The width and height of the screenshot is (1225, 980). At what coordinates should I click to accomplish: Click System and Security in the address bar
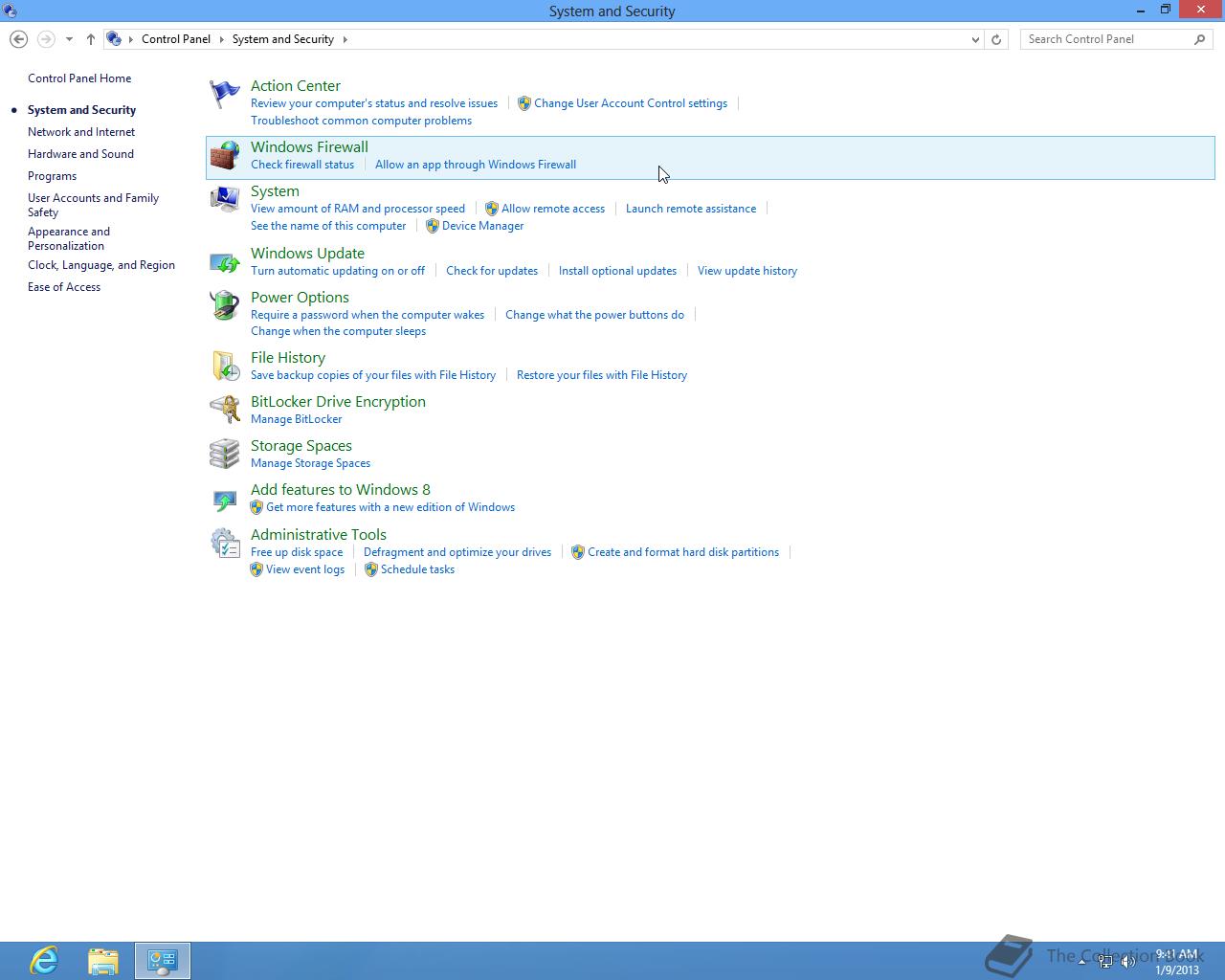pos(283,39)
